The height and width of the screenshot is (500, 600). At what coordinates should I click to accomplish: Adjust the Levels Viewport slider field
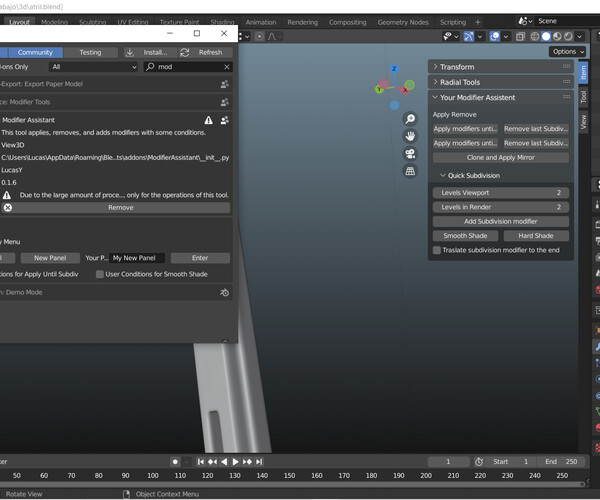[501, 193]
